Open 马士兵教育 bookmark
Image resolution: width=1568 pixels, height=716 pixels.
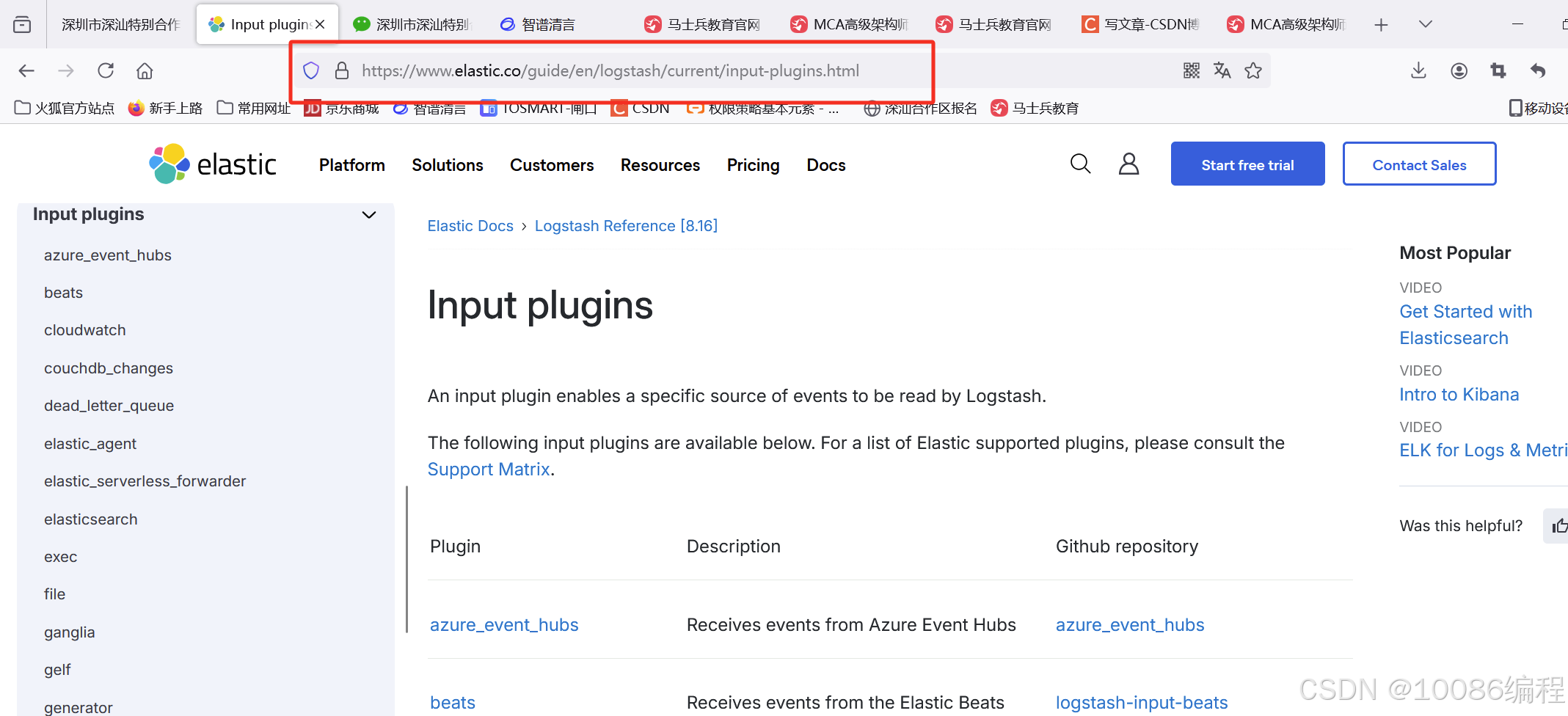[1035, 109]
